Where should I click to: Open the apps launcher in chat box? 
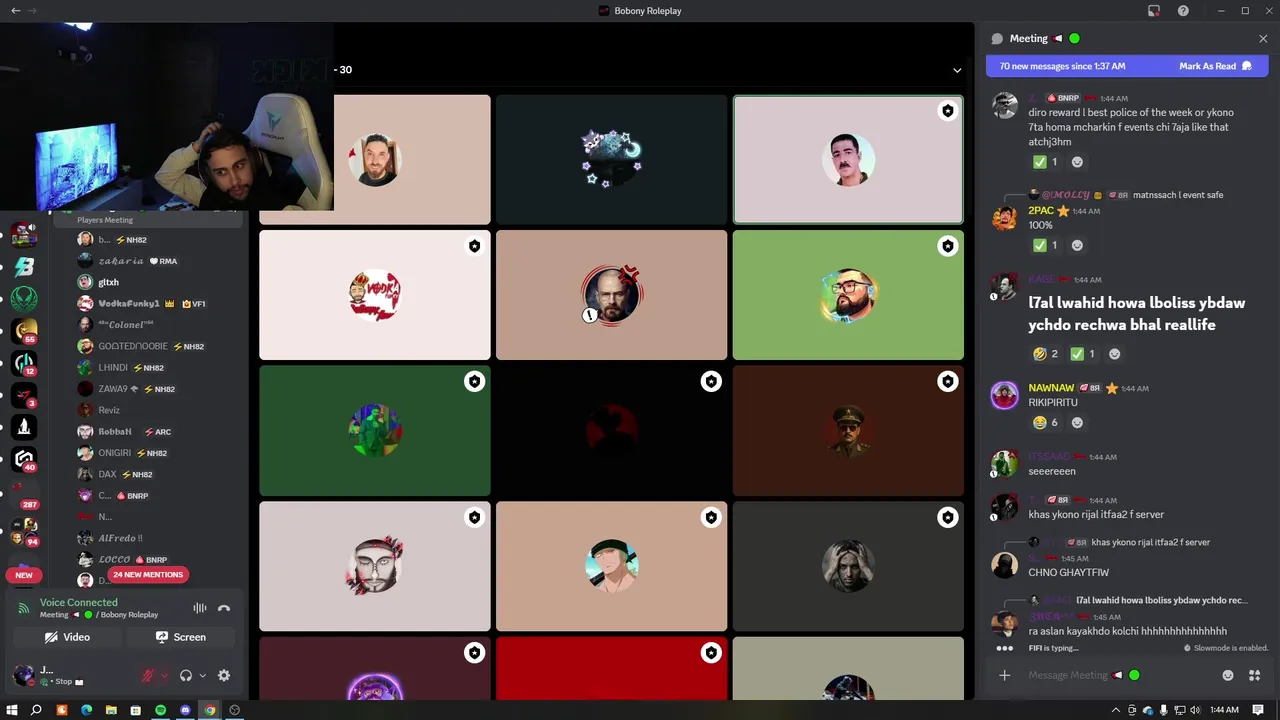coord(1254,675)
